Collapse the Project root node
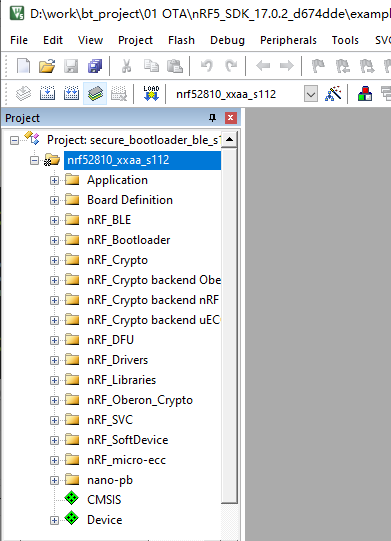391x541 pixels. click(x=14, y=140)
